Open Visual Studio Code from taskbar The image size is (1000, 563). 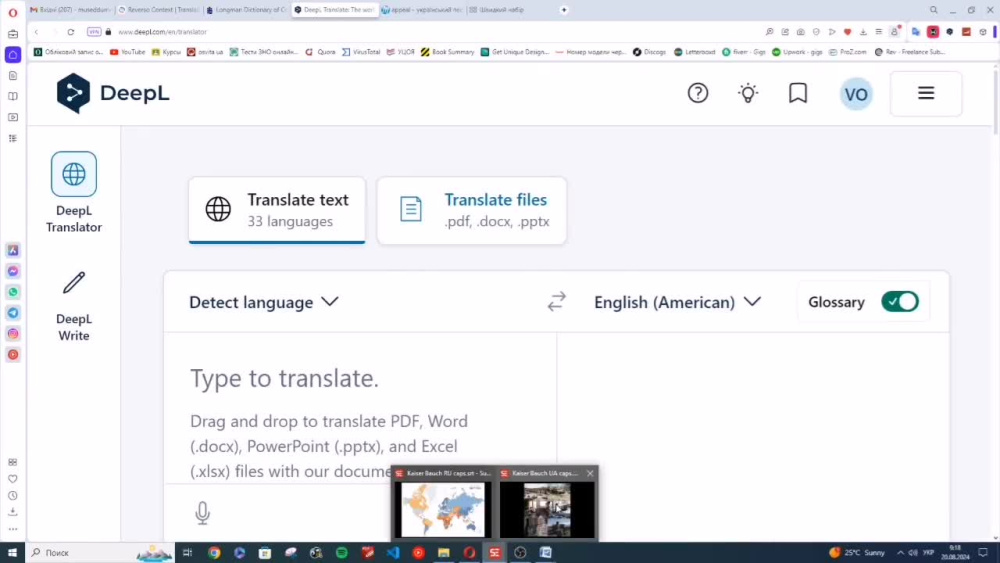393,553
